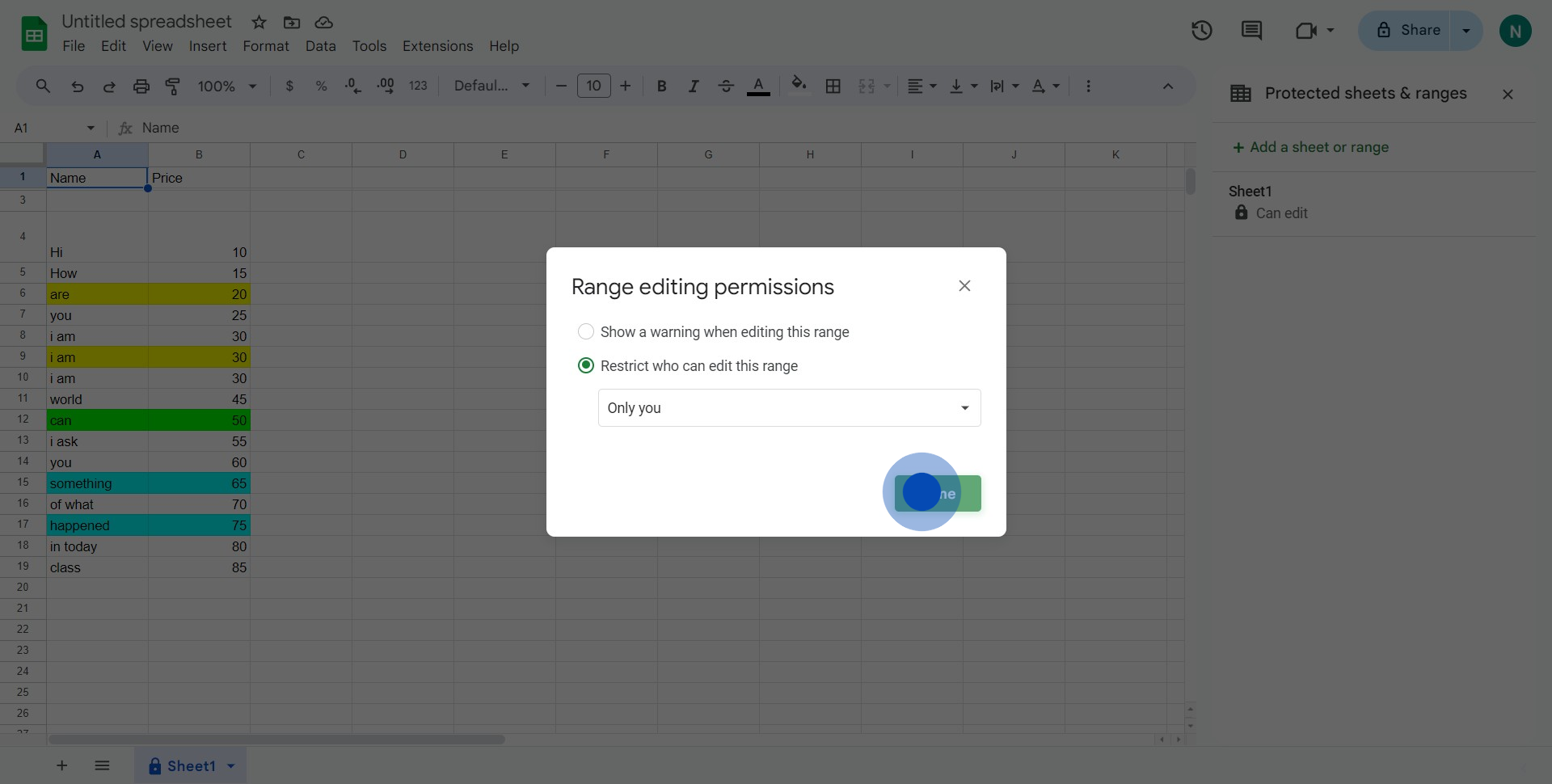Open the comments icon

click(1251, 31)
